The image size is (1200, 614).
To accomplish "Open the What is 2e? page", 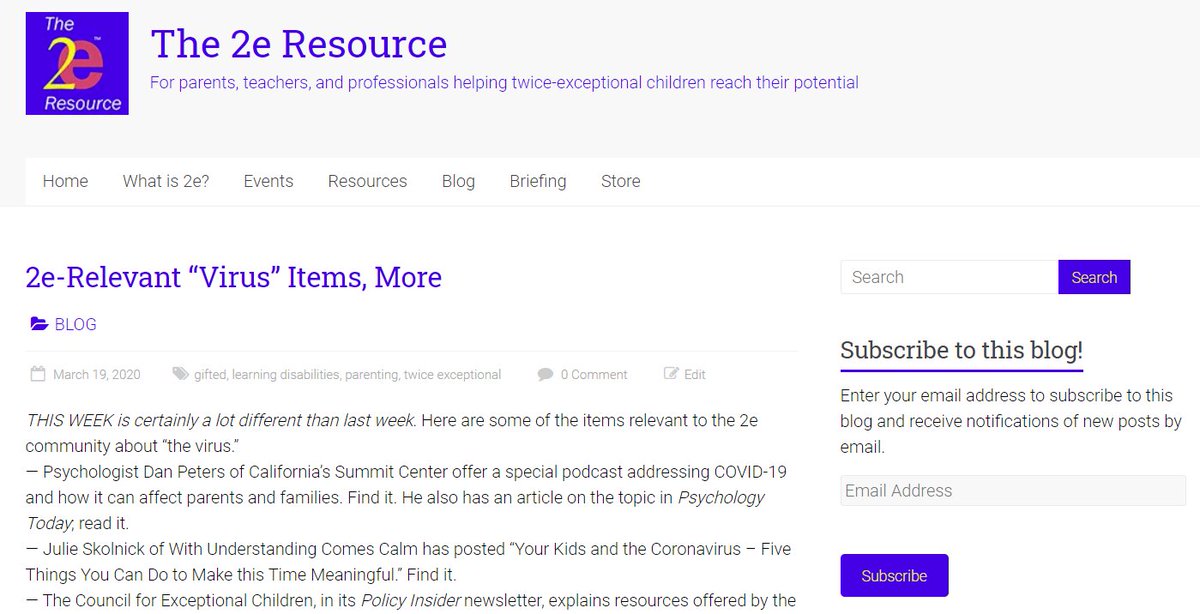I will tap(166, 181).
